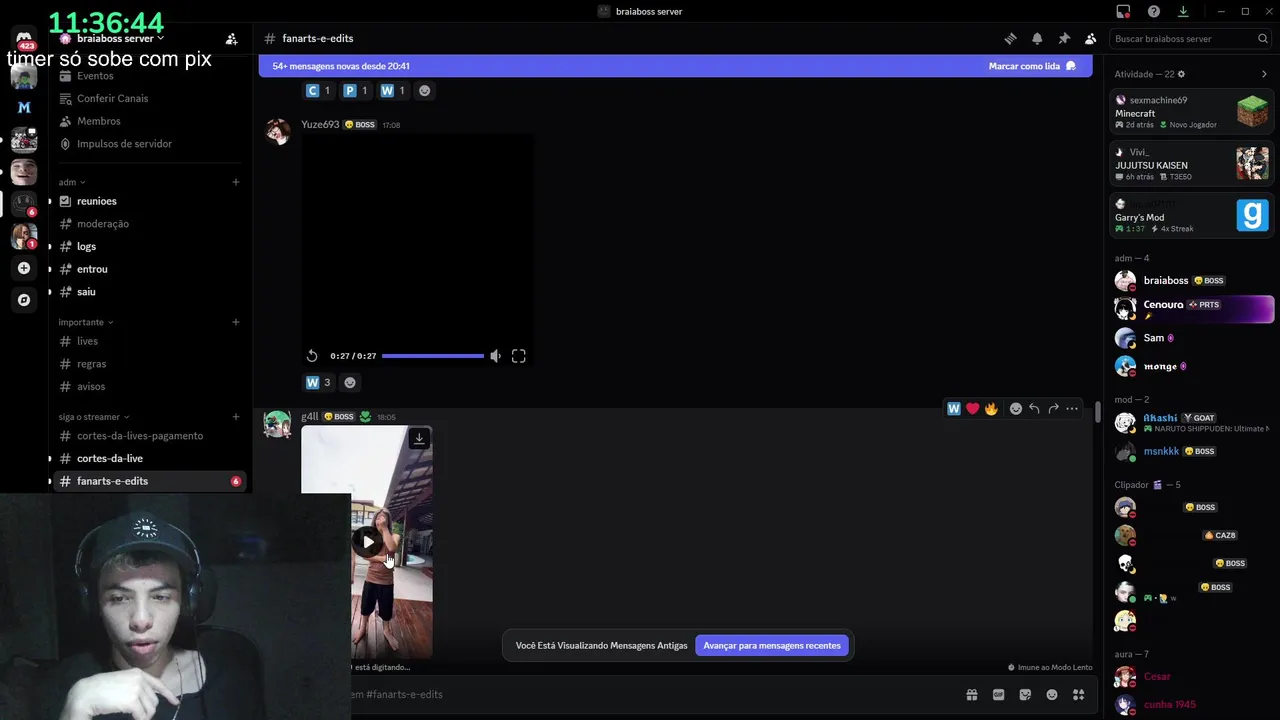This screenshot has height=720, width=1280.
Task: Reply to g4ll's message
Action: click(x=1034, y=408)
